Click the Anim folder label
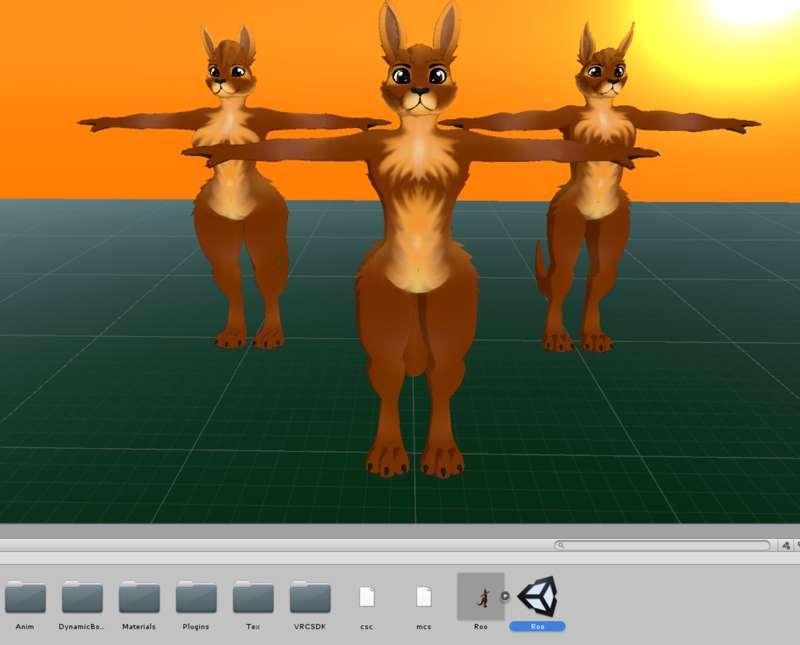Viewport: 800px width, 645px height. tap(25, 627)
